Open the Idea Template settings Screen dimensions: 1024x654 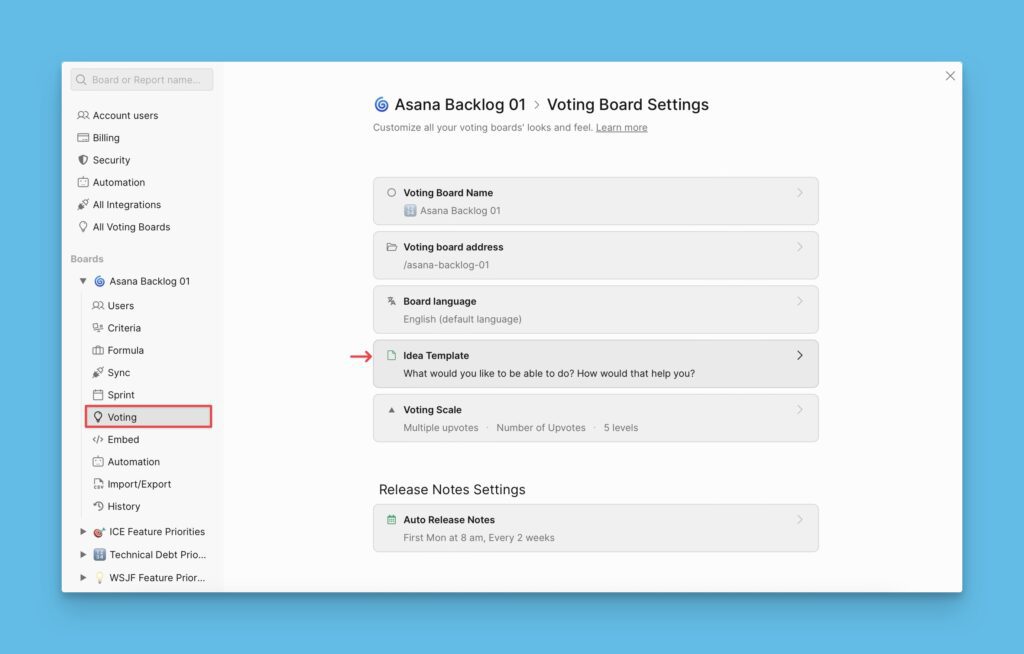[596, 363]
